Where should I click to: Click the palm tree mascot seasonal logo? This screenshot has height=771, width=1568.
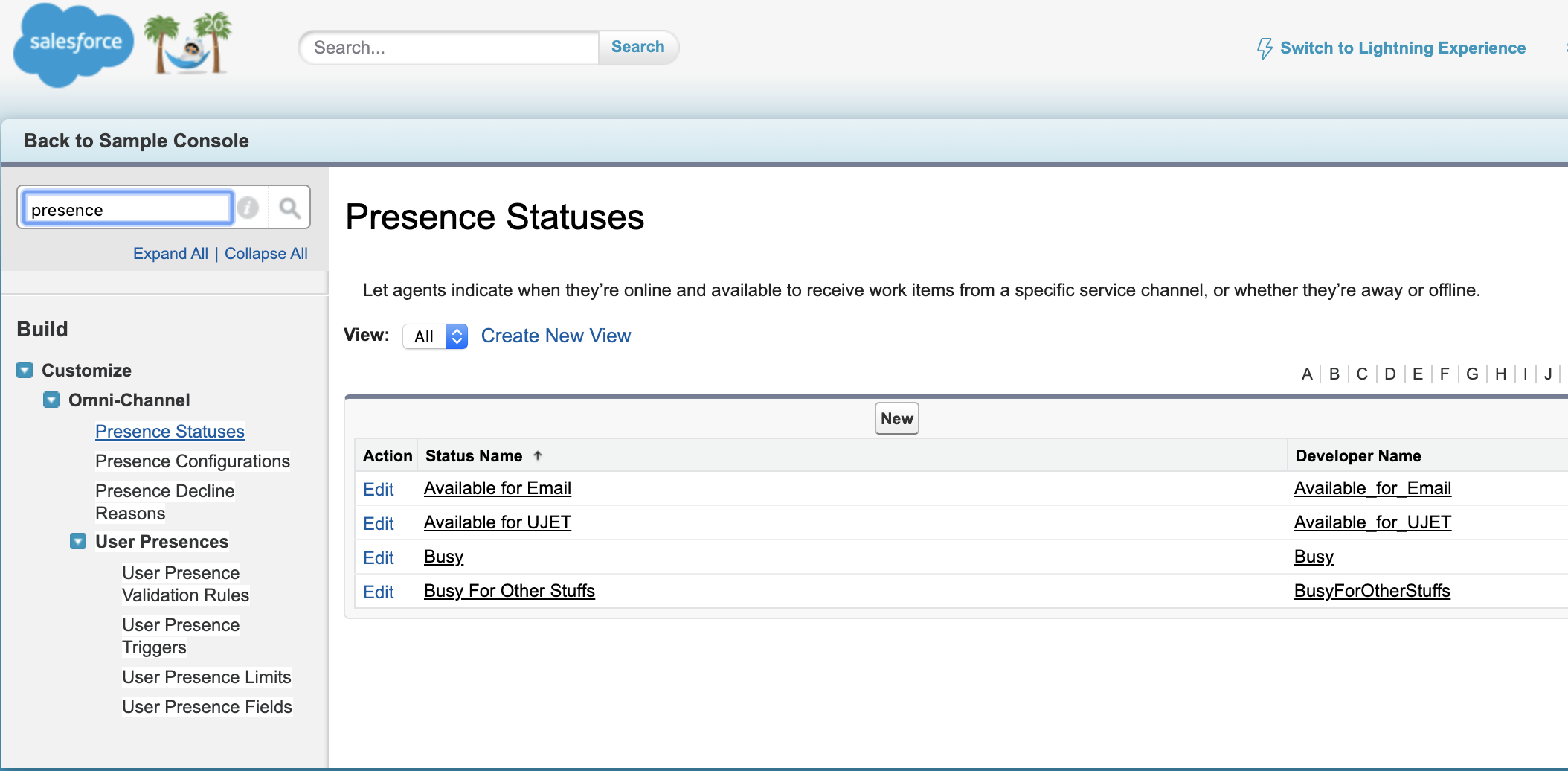[x=189, y=45]
